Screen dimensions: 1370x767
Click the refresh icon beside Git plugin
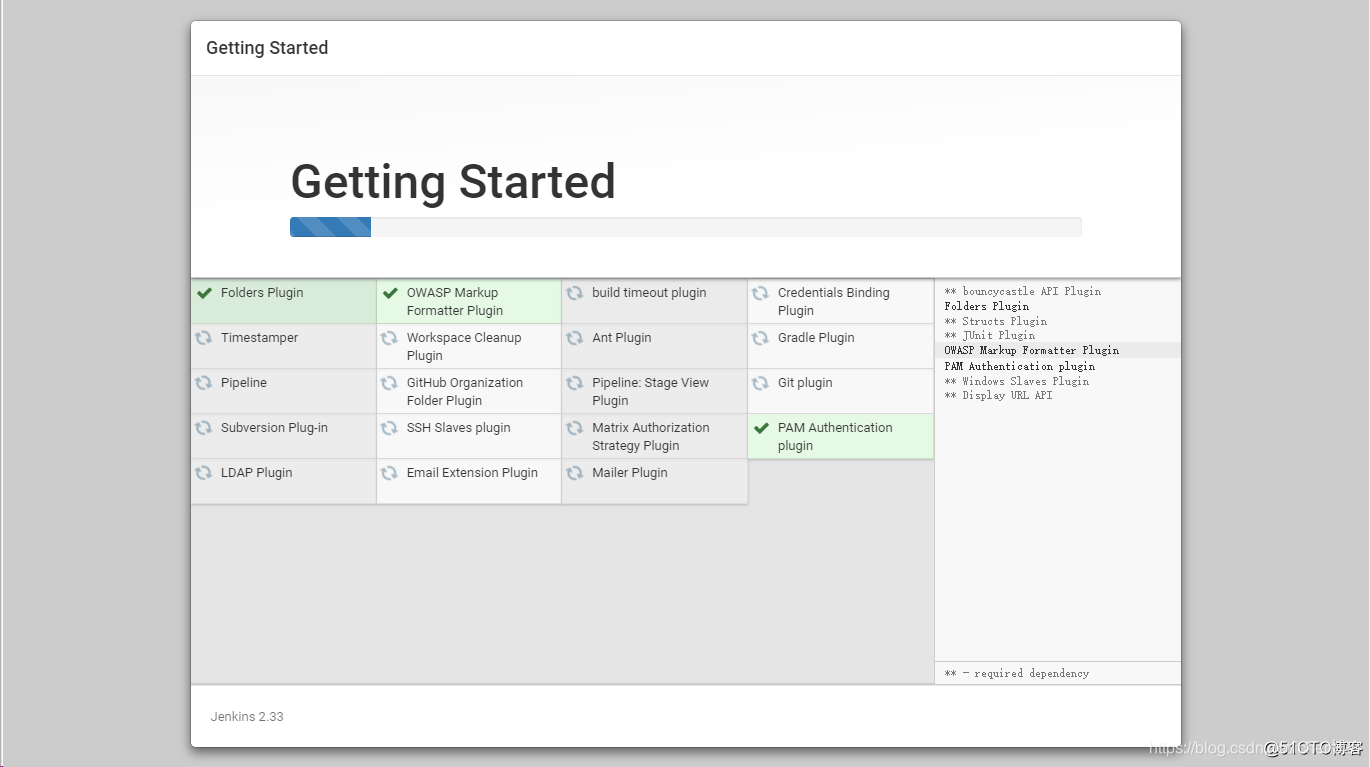tap(761, 383)
